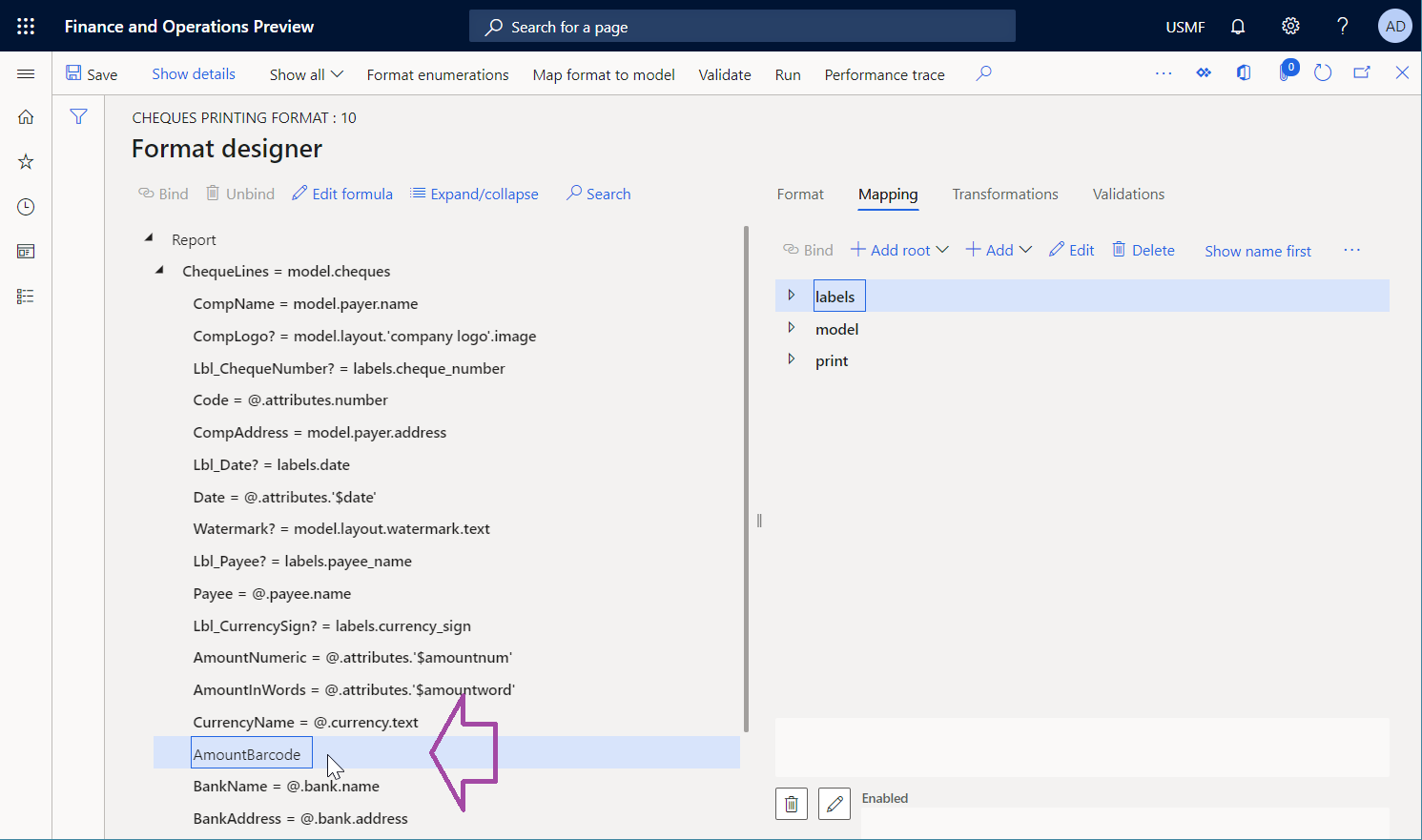Click Unbind button

240,194
